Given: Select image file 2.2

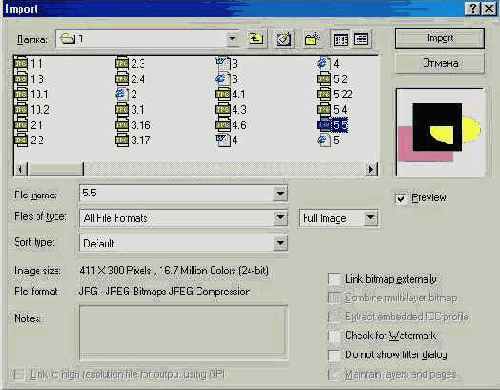Looking at the screenshot, I should (x=29, y=140).
